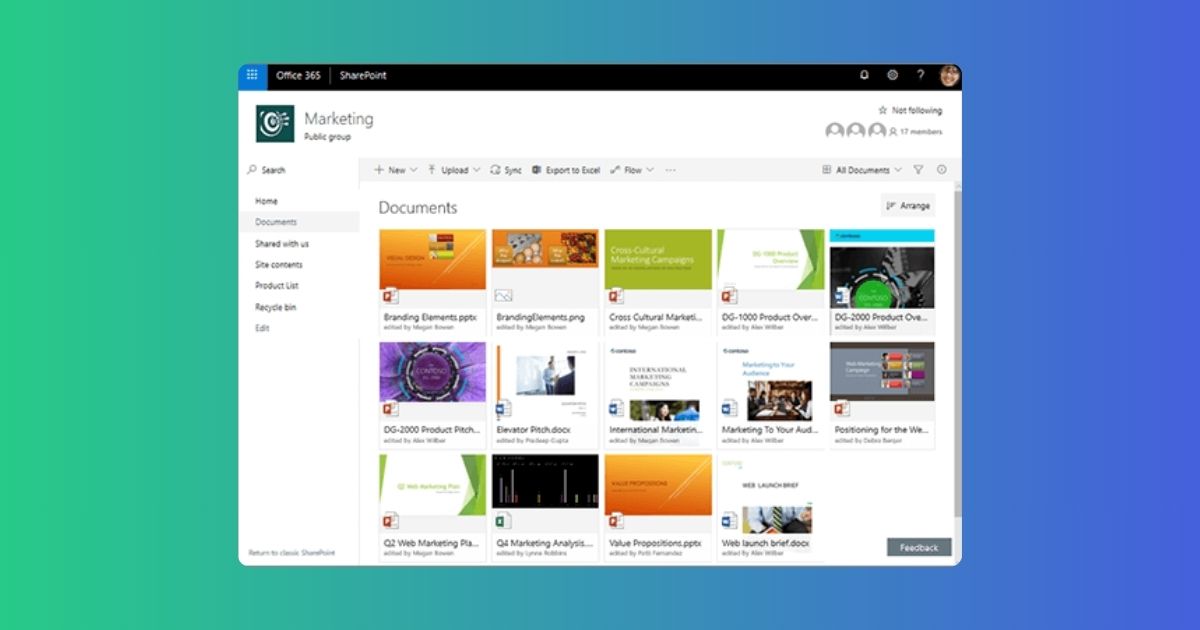Select Shared with us in navigation

tap(282, 244)
